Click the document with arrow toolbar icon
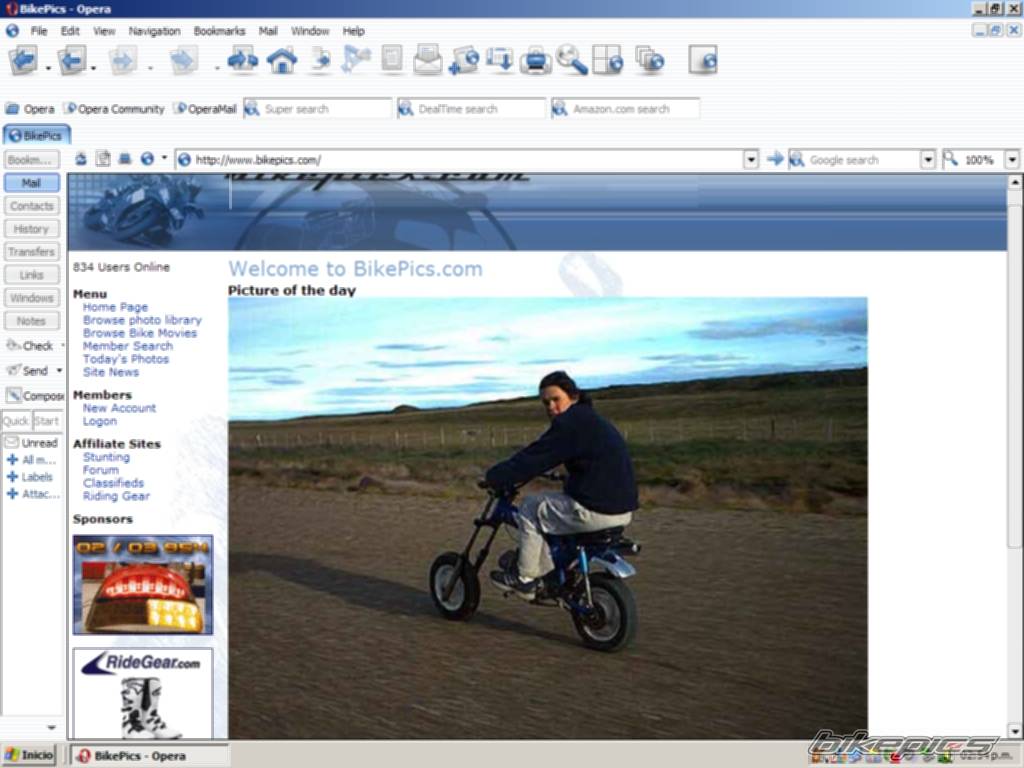This screenshot has width=1024, height=768. coord(320,61)
